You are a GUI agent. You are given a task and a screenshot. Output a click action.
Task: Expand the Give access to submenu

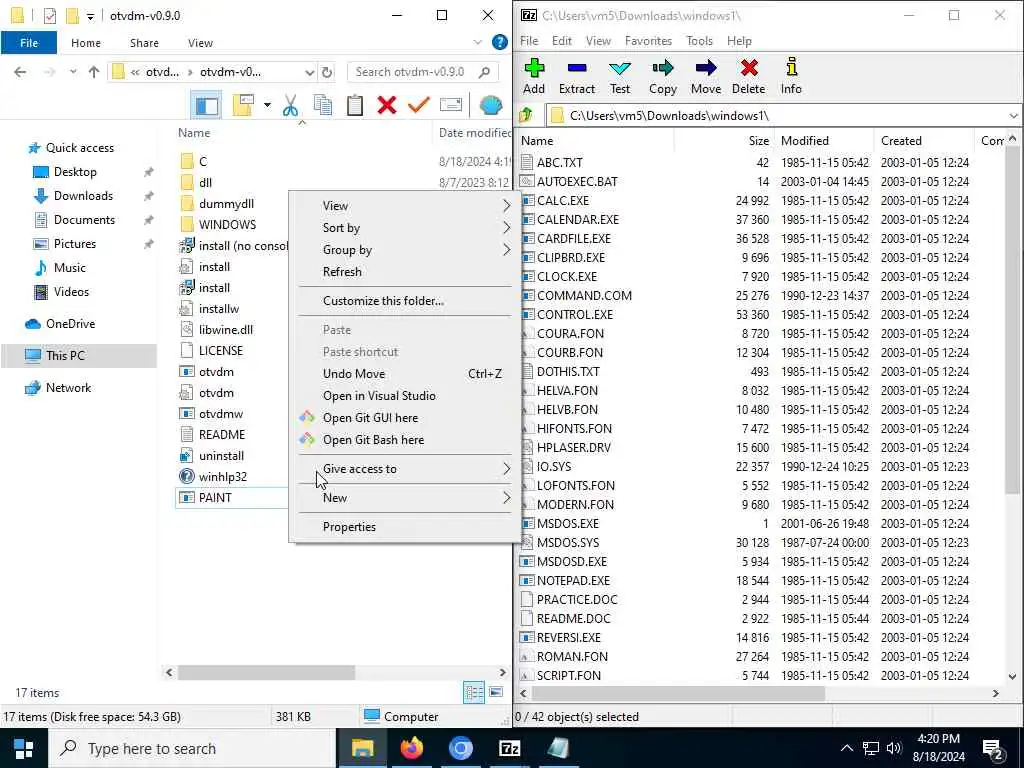pyautogui.click(x=405, y=469)
